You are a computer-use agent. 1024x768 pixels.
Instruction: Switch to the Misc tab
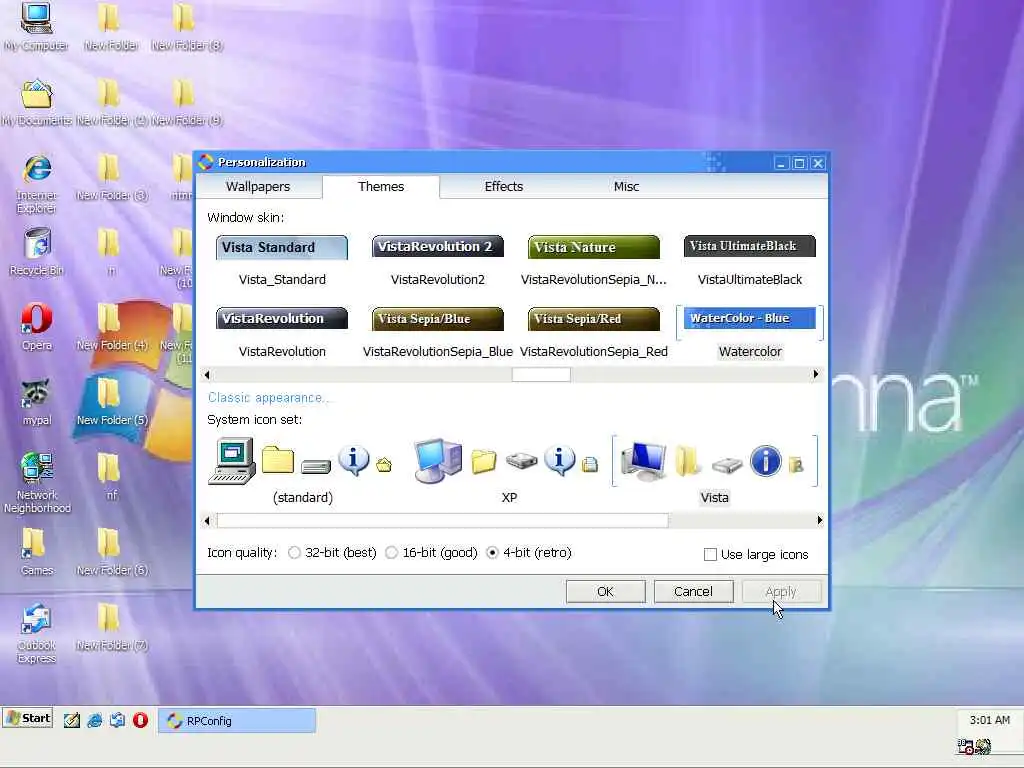(x=626, y=186)
